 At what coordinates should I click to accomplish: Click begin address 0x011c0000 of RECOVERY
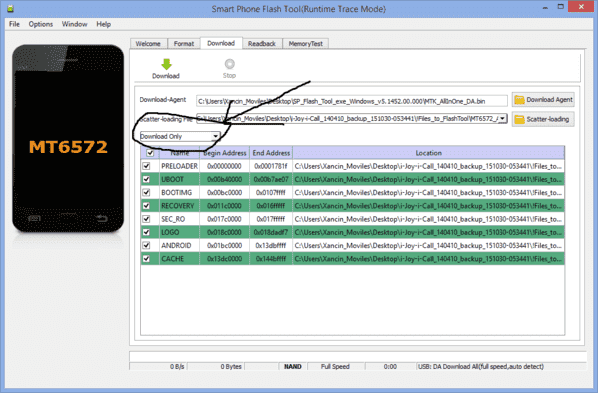click(225, 206)
